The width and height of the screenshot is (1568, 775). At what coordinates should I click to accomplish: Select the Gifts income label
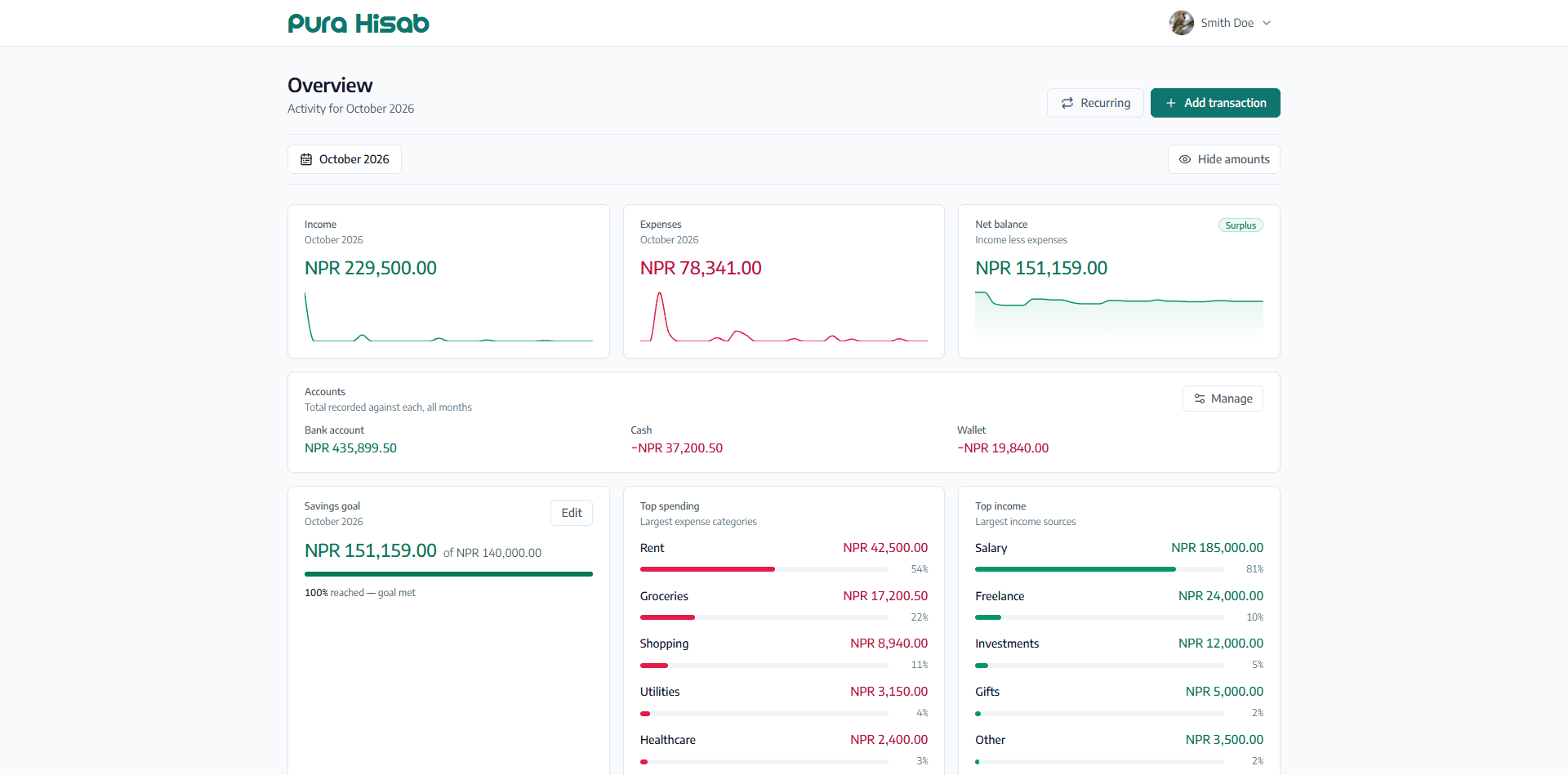coord(987,692)
